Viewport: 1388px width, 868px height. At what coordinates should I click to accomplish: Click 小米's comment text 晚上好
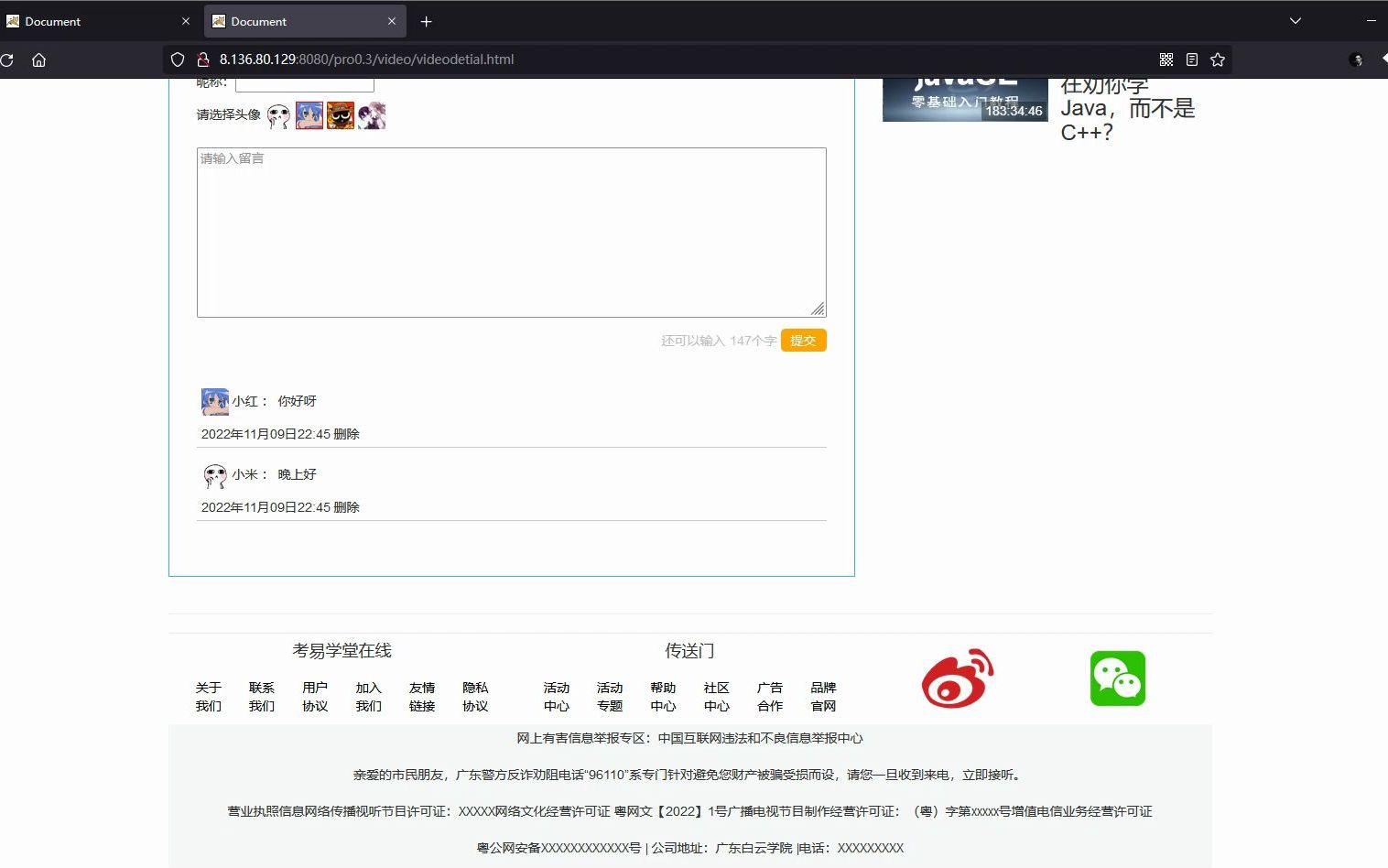point(297,474)
